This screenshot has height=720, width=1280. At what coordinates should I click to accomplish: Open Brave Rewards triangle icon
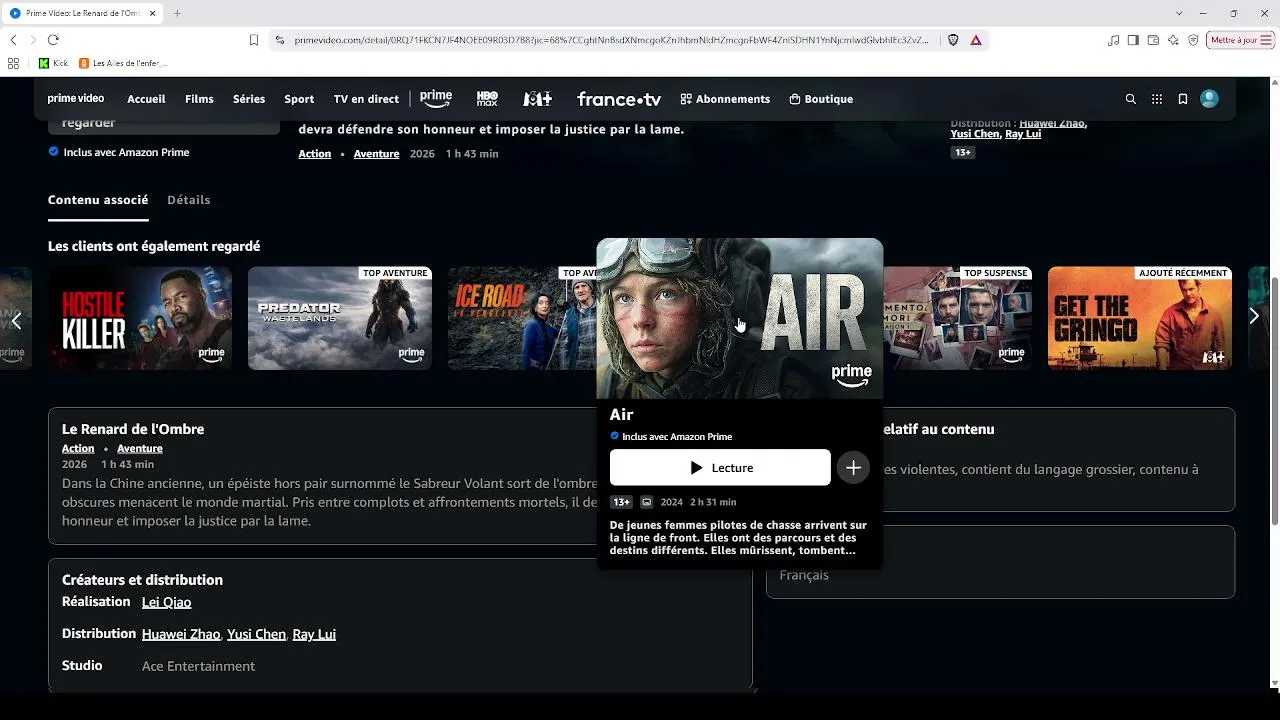pos(976,40)
